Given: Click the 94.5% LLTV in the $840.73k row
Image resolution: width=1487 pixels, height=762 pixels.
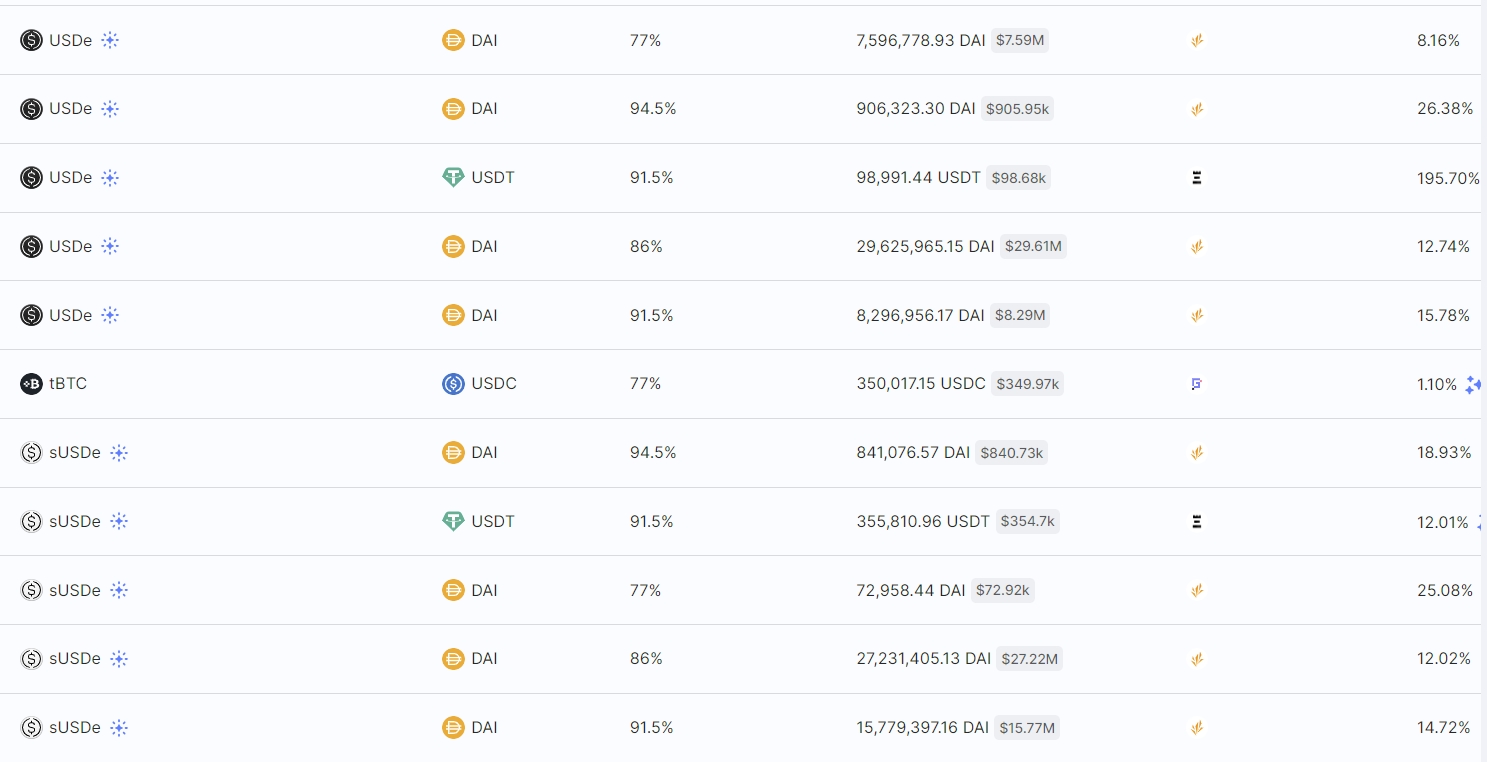Looking at the screenshot, I should point(653,453).
